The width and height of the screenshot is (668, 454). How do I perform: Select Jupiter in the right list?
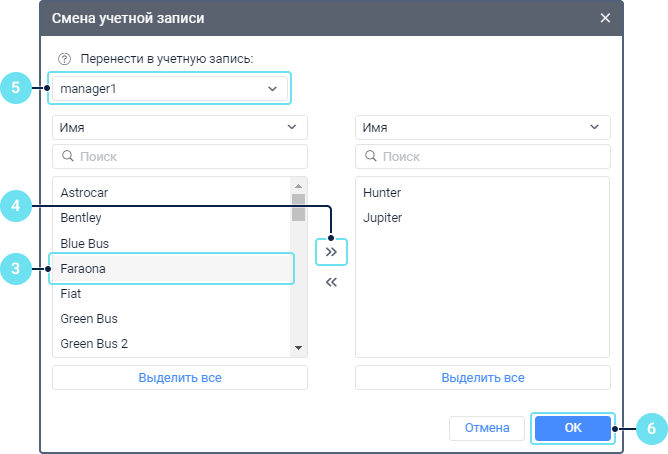point(382,217)
